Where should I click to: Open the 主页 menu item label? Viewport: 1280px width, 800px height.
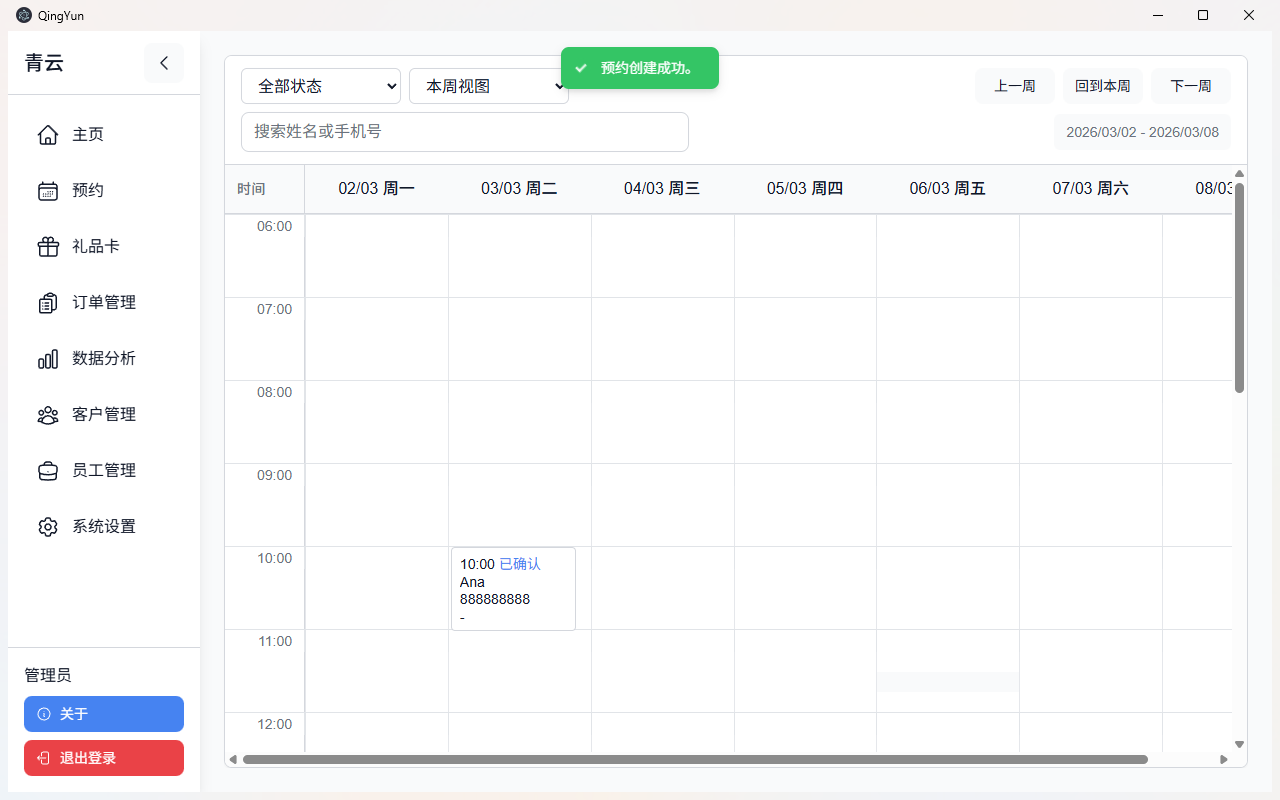pos(88,135)
